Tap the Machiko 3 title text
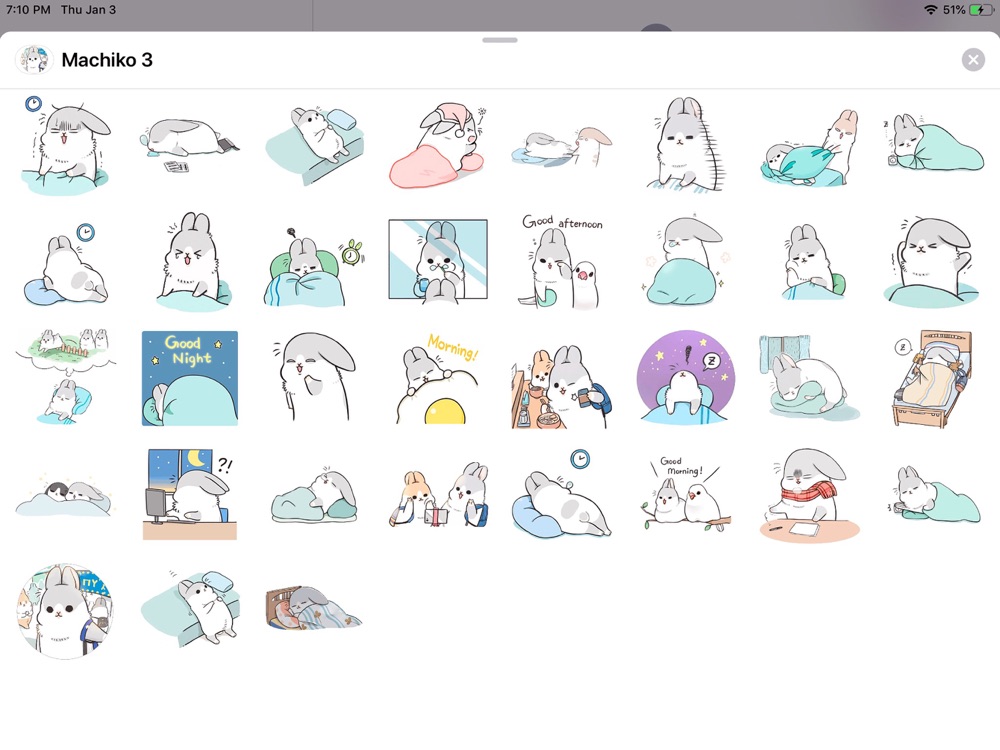Image resolution: width=1000 pixels, height=750 pixels. tap(107, 60)
